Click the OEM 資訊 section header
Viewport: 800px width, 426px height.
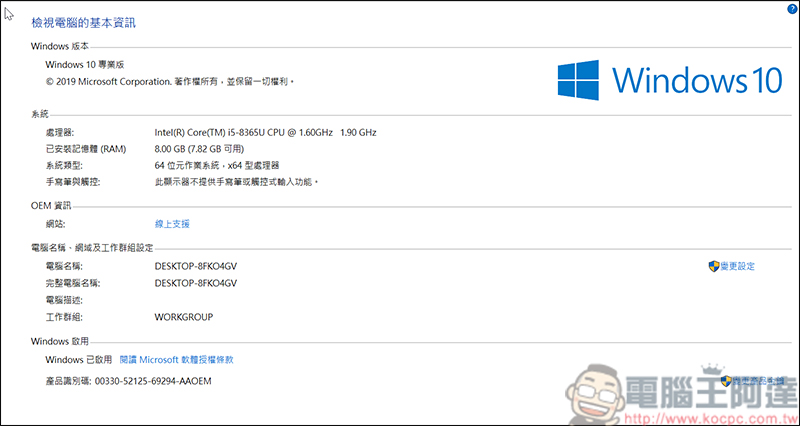point(51,206)
